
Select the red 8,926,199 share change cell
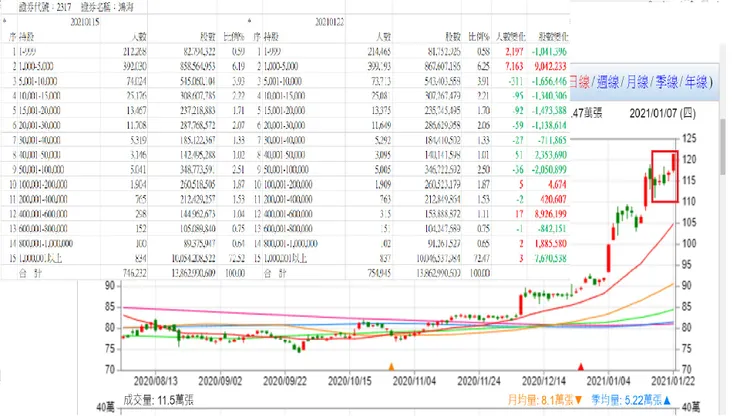pyautogui.click(x=550, y=214)
